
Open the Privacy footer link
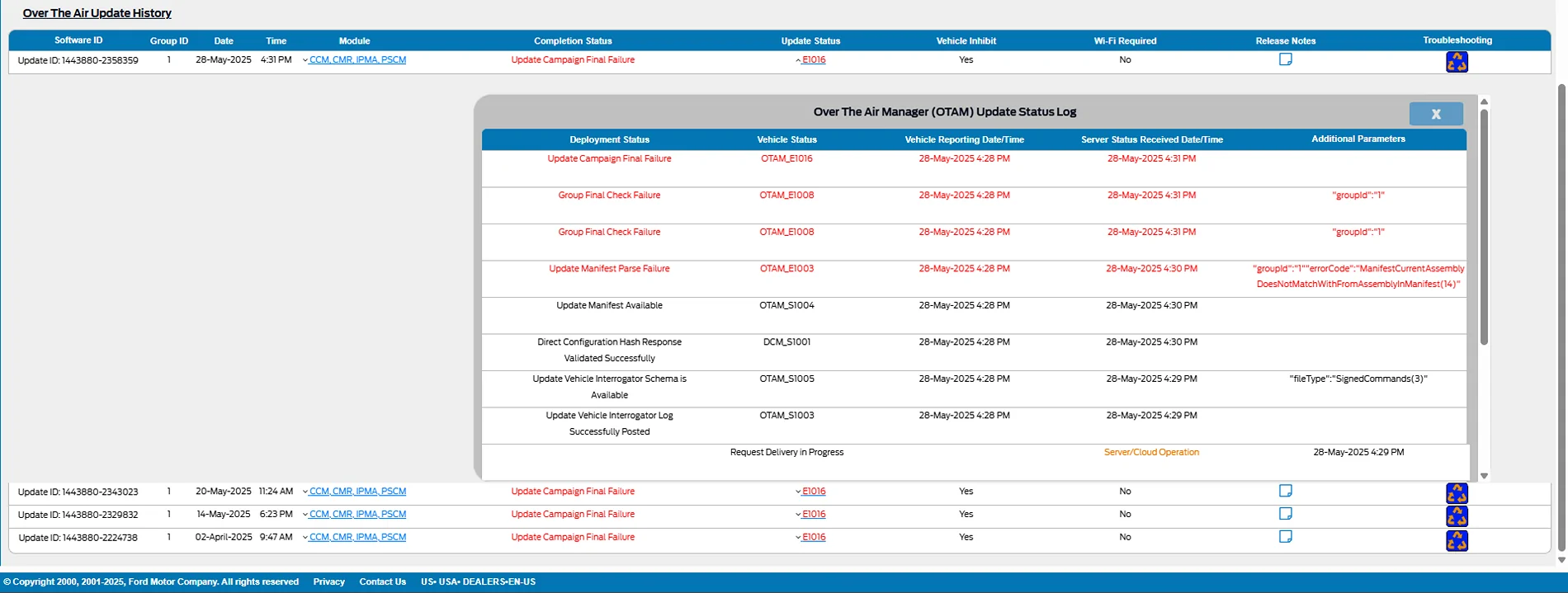pyautogui.click(x=328, y=581)
